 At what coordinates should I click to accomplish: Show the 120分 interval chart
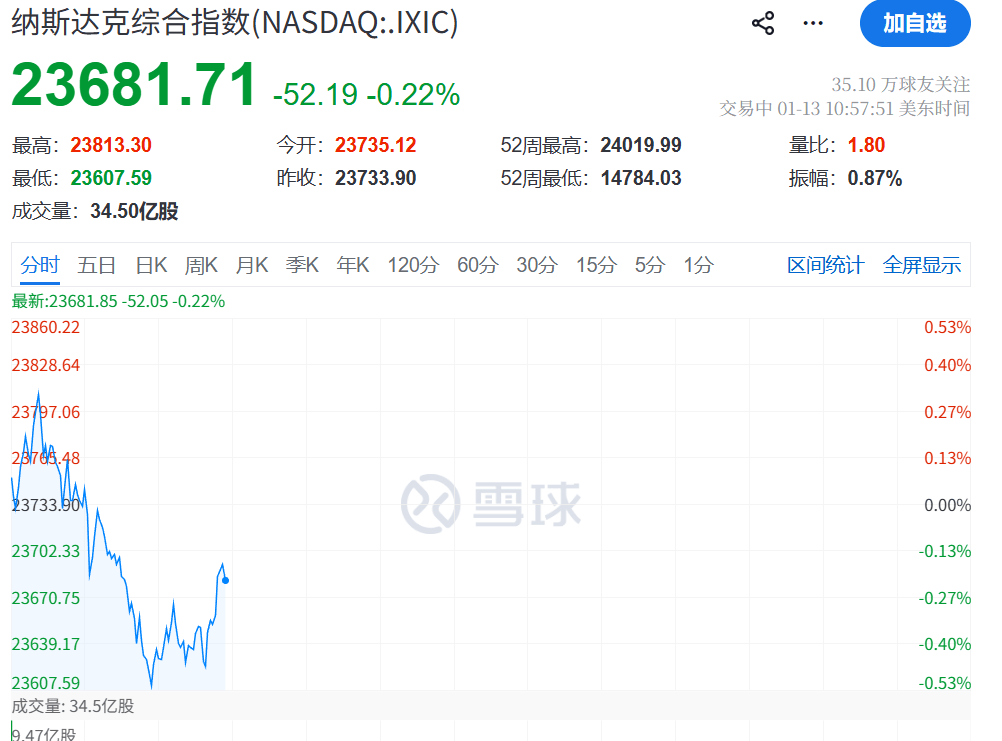413,264
